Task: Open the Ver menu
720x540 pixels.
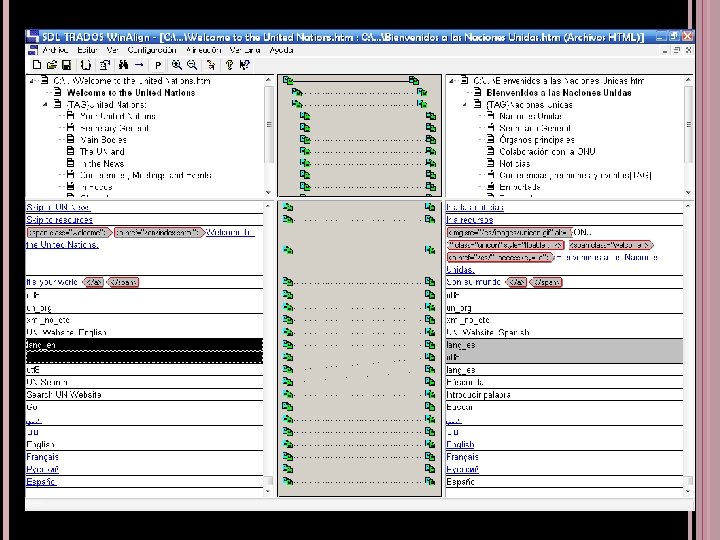Action: (112, 50)
